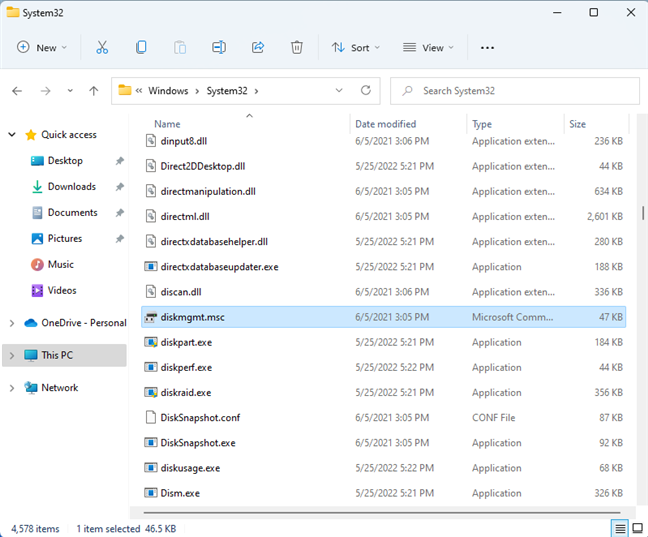Open the New dropdown menu
The height and width of the screenshot is (537, 648).
(x=42, y=48)
